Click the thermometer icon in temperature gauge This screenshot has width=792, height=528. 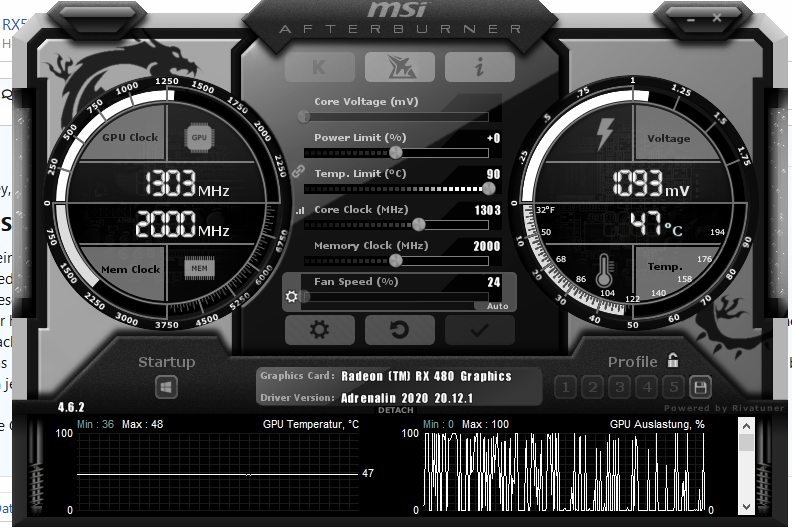[604, 270]
